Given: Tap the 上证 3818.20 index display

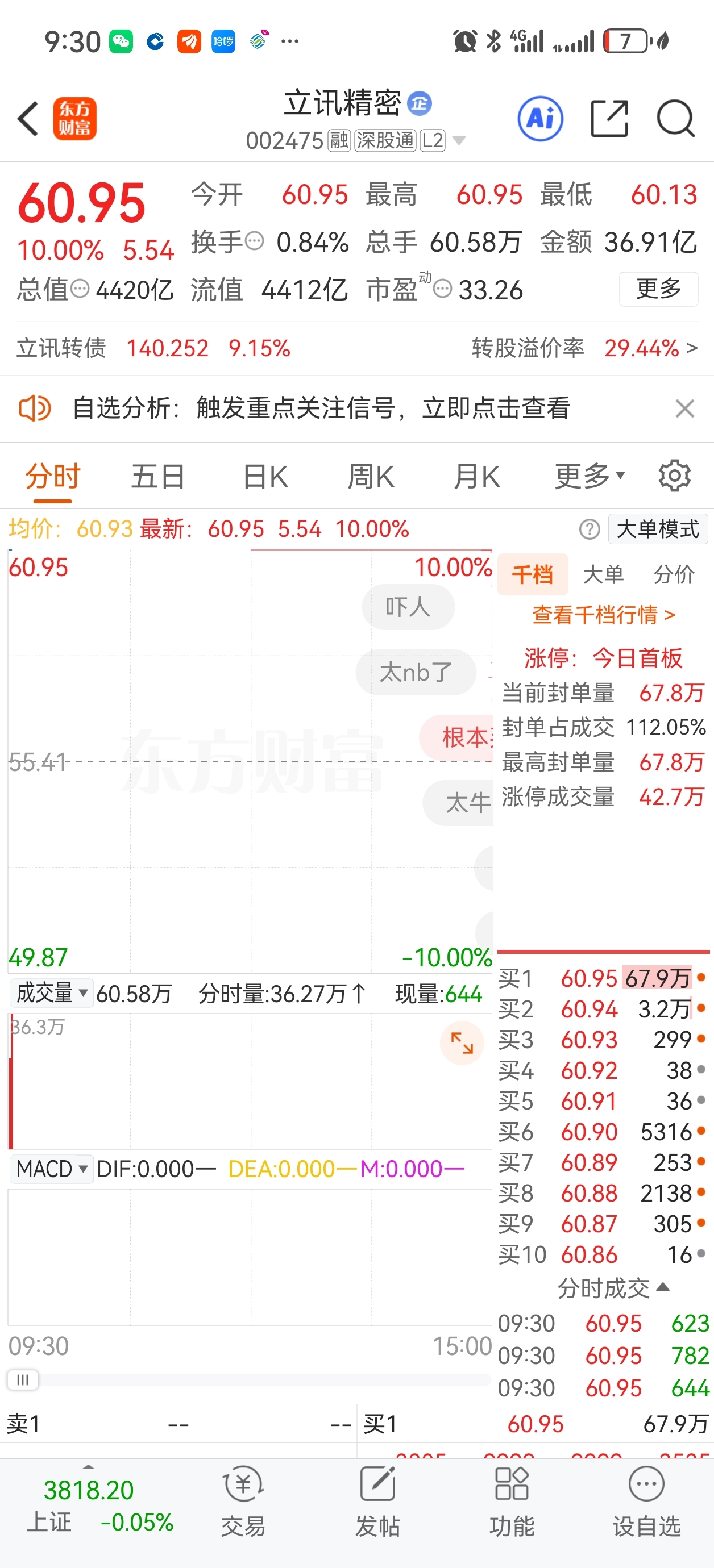Looking at the screenshot, I should tap(100, 1506).
